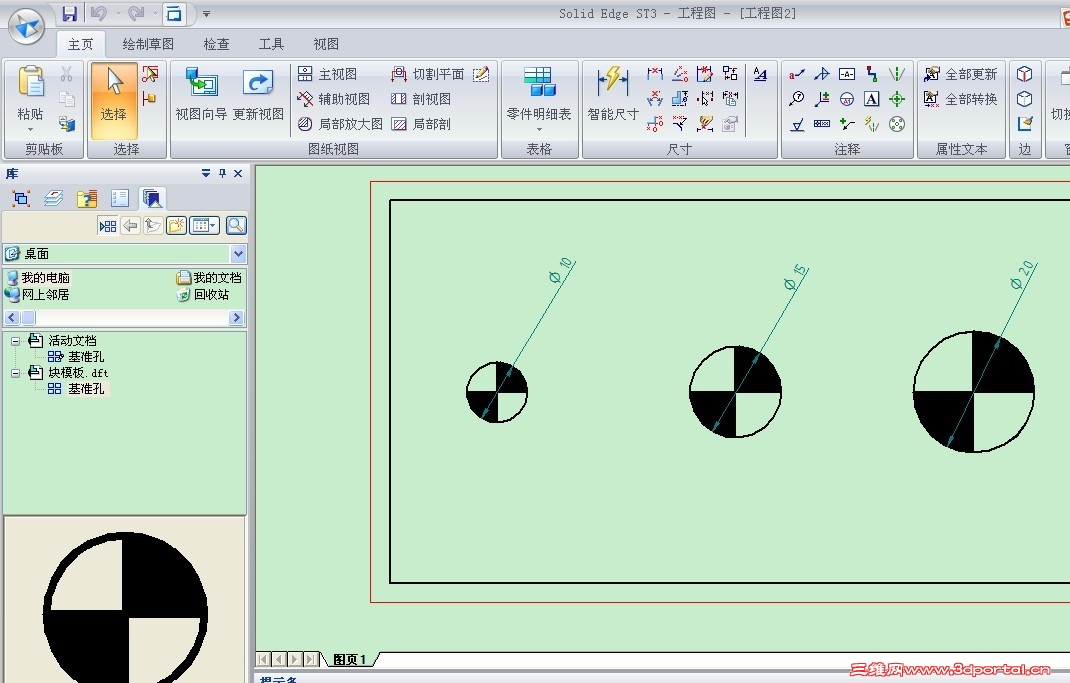Create an 辅助视图 auxiliary view
The image size is (1070, 683).
[334, 99]
